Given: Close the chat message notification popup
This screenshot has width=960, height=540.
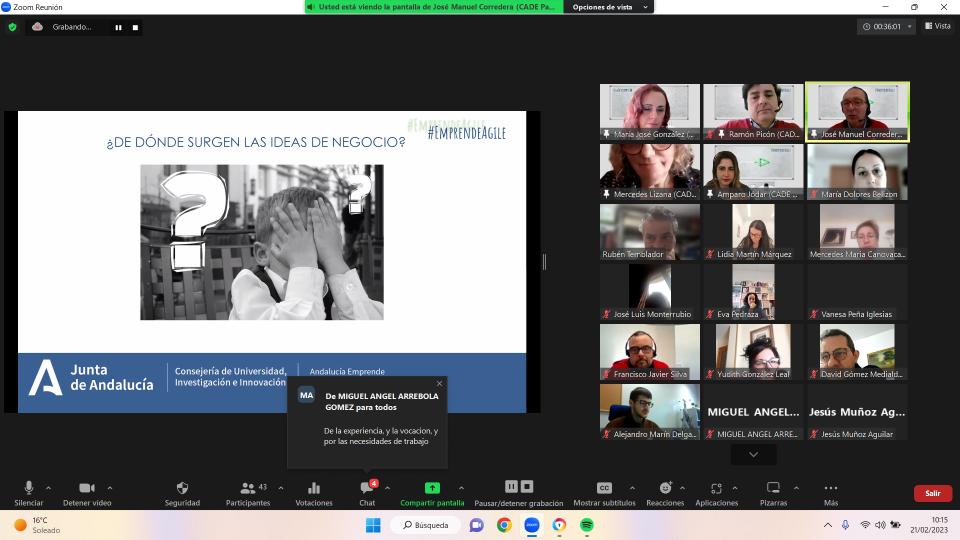Looking at the screenshot, I should click(x=439, y=383).
